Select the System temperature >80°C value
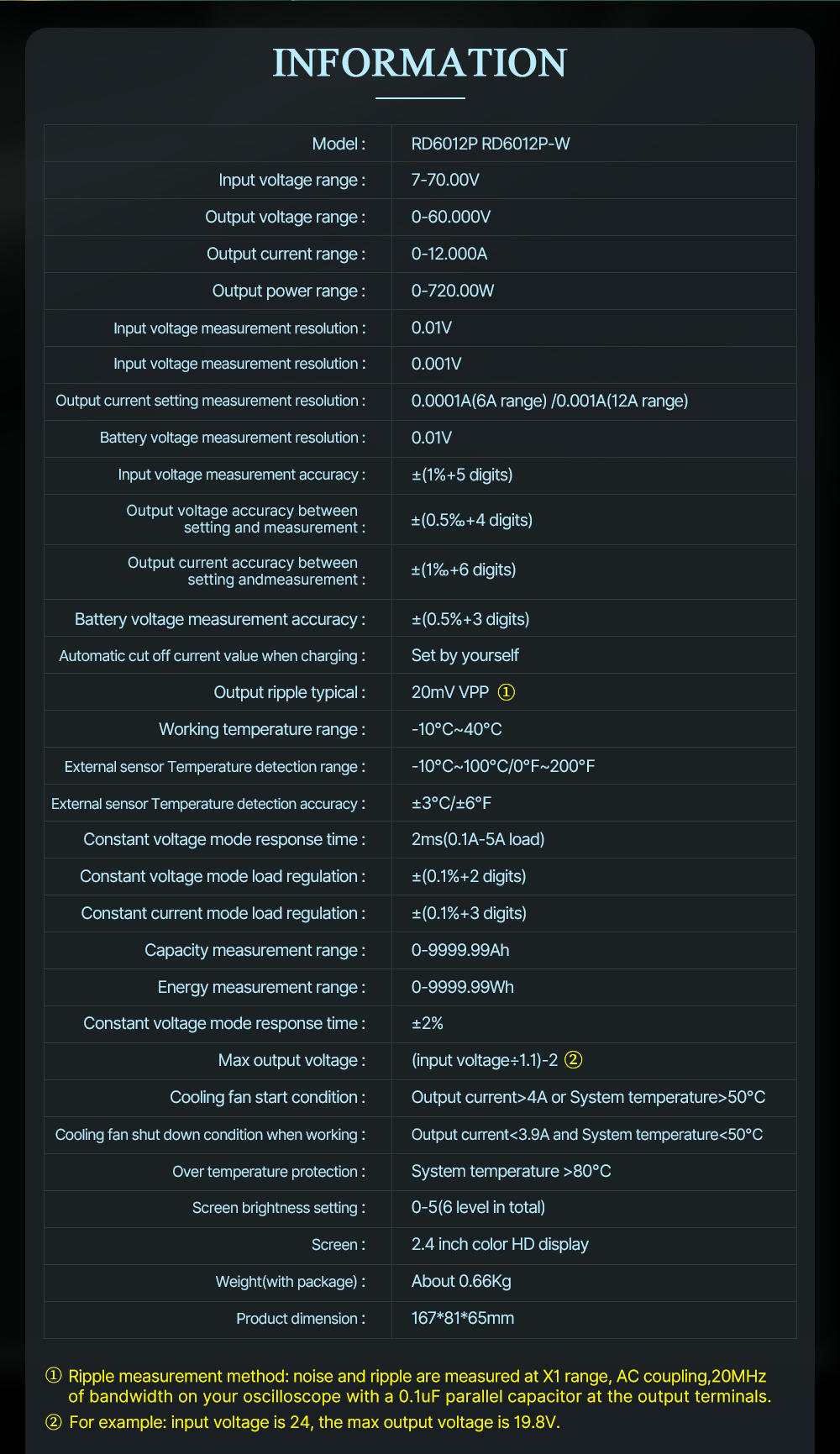 coord(512,1171)
